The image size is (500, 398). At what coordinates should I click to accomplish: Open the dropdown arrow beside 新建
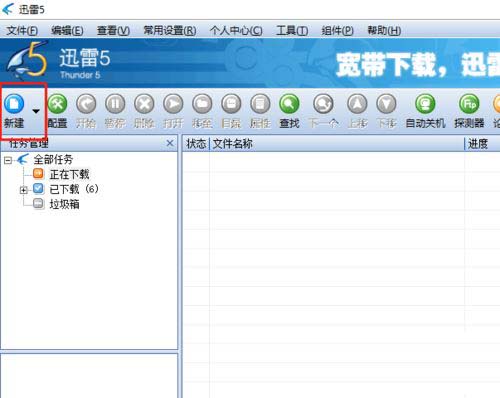tap(36, 111)
